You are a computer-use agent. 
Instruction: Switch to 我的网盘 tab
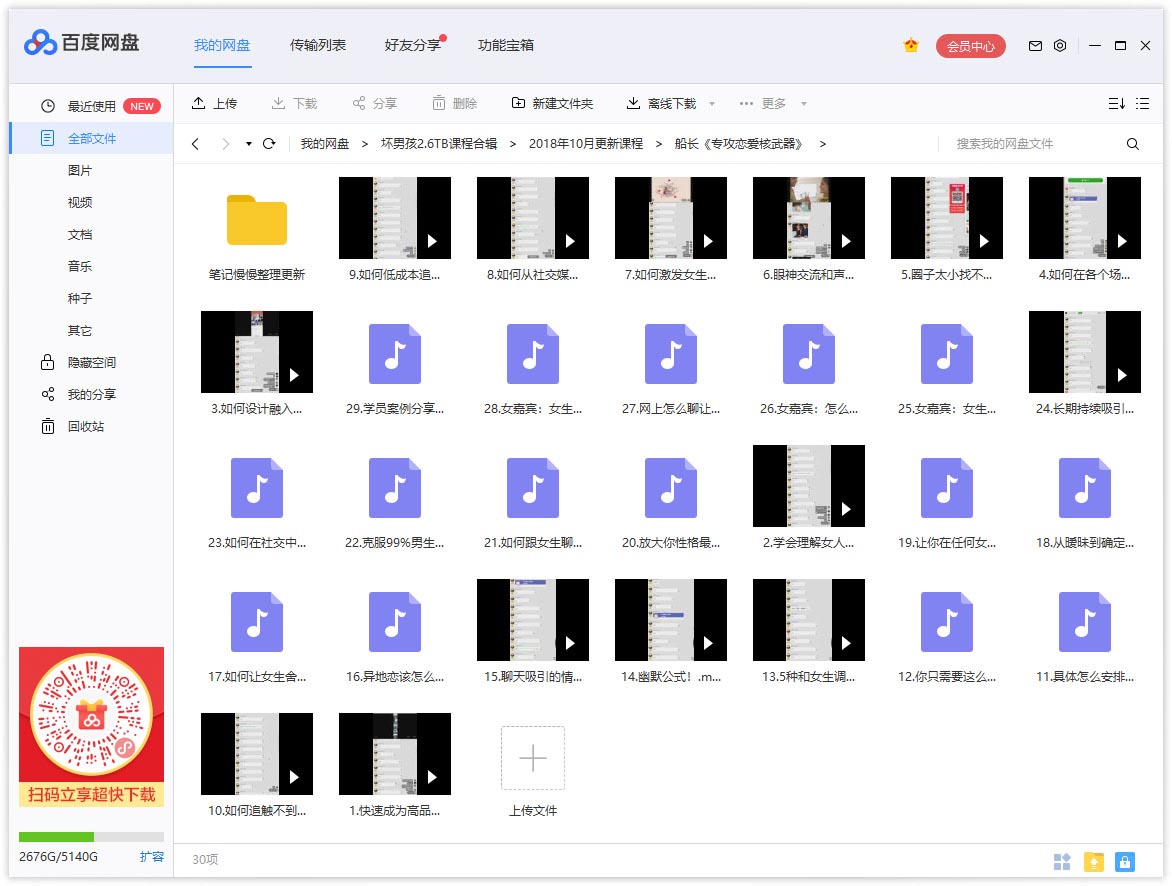222,45
